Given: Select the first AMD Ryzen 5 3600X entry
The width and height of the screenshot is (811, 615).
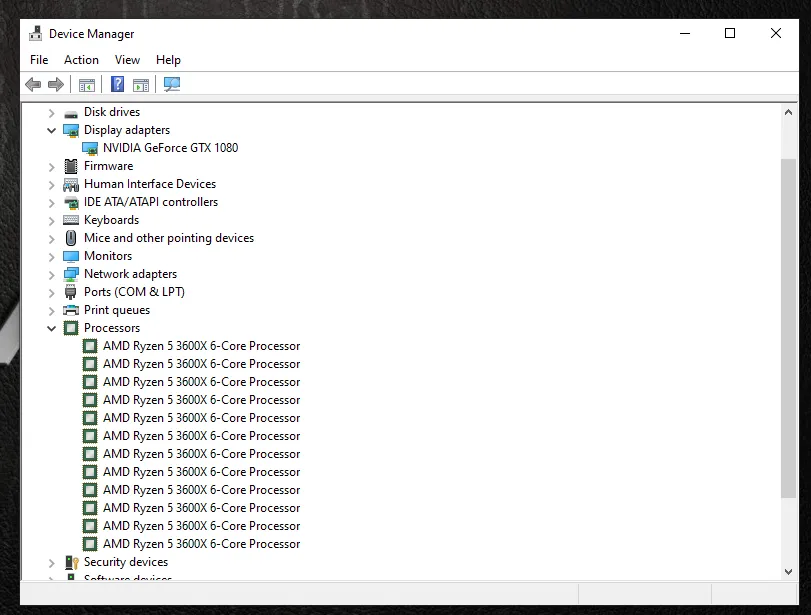Looking at the screenshot, I should tap(201, 345).
